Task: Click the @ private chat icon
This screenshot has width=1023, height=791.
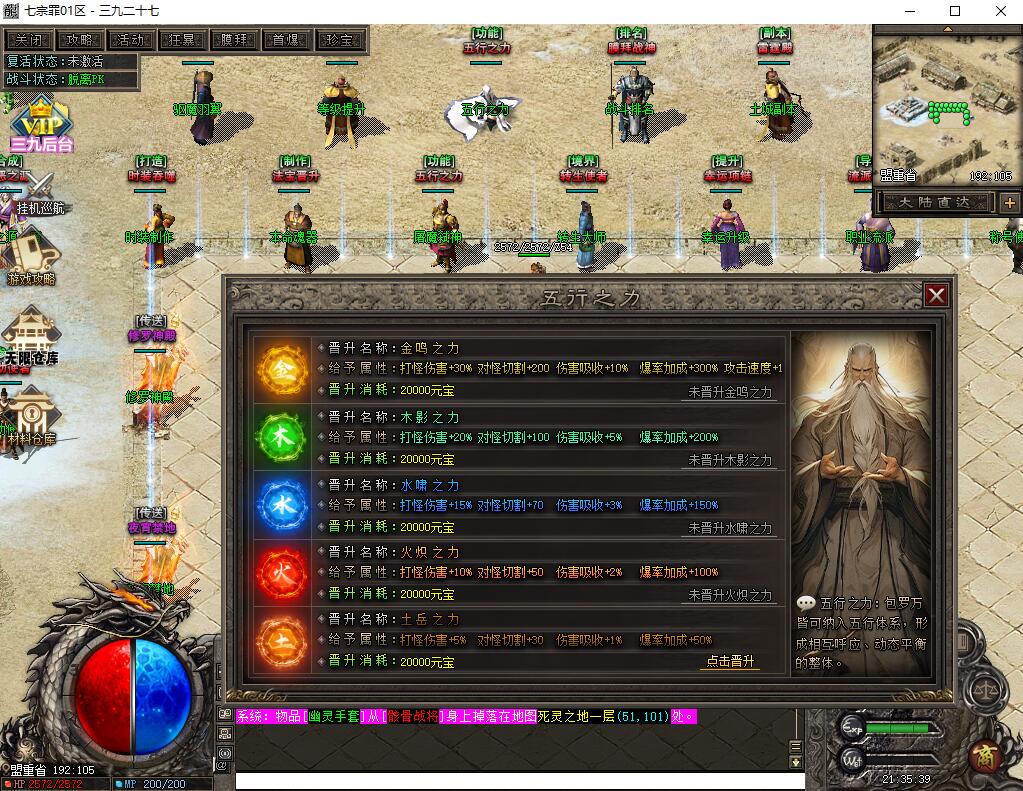Action: pyautogui.click(x=223, y=768)
